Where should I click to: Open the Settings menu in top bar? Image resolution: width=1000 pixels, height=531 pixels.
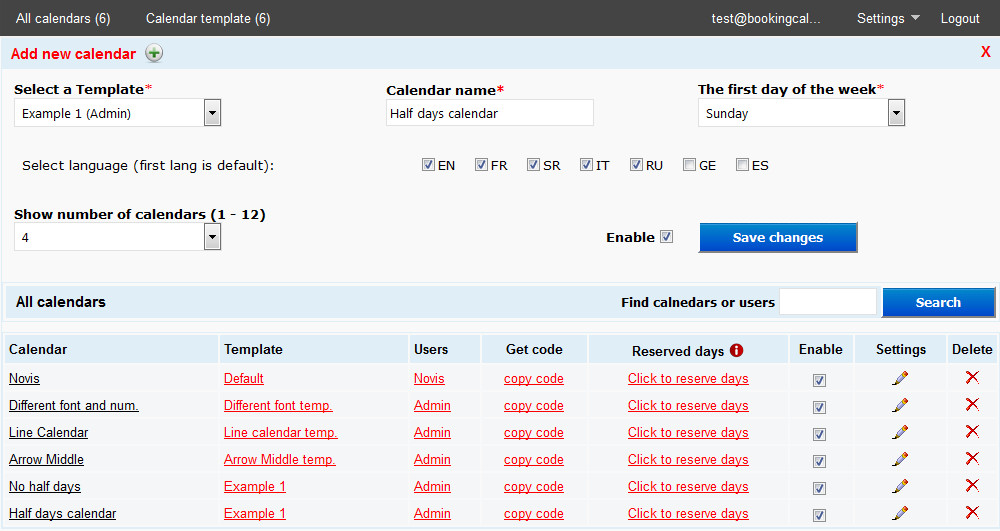(x=888, y=18)
